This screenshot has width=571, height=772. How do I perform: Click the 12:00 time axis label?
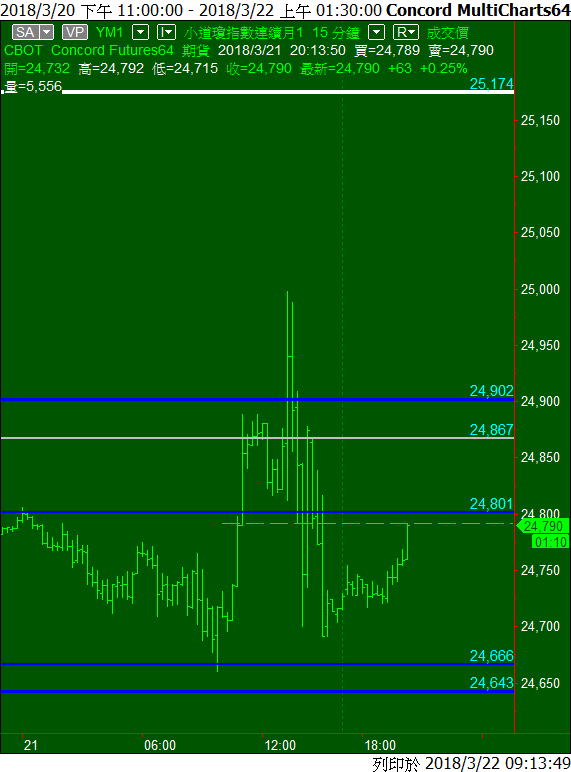(x=280, y=745)
